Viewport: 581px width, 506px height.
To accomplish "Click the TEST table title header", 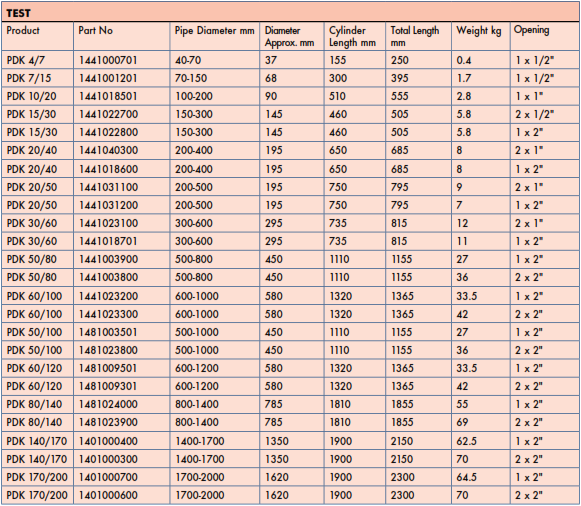I will coord(18,13).
